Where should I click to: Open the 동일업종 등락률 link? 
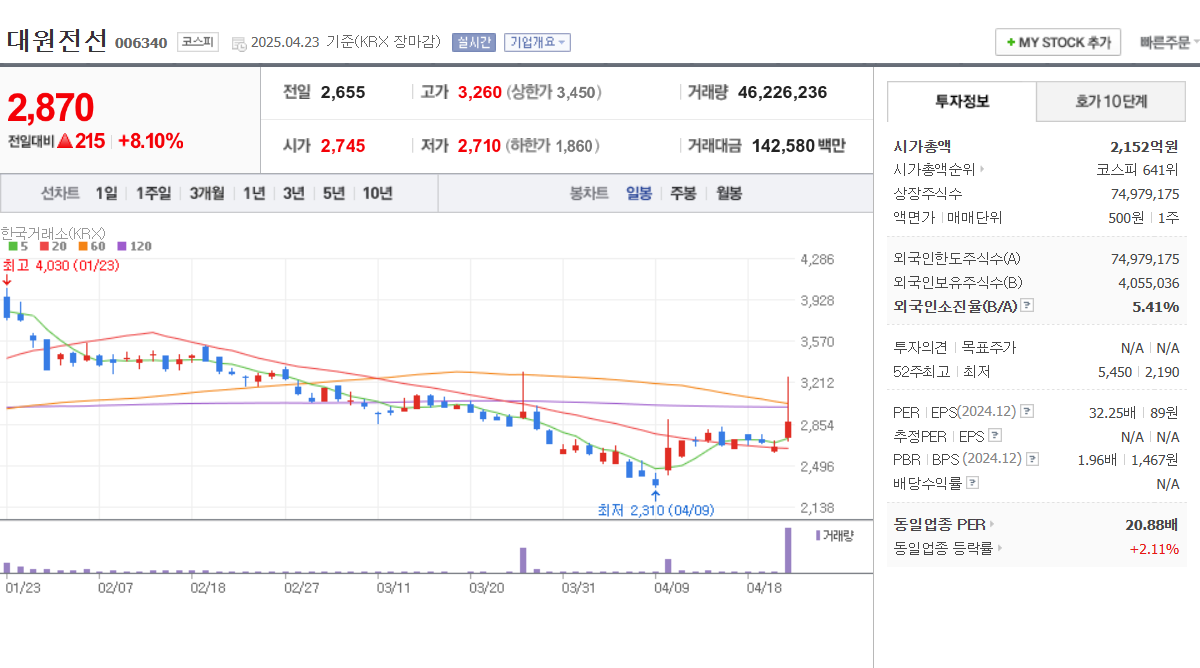(947, 548)
